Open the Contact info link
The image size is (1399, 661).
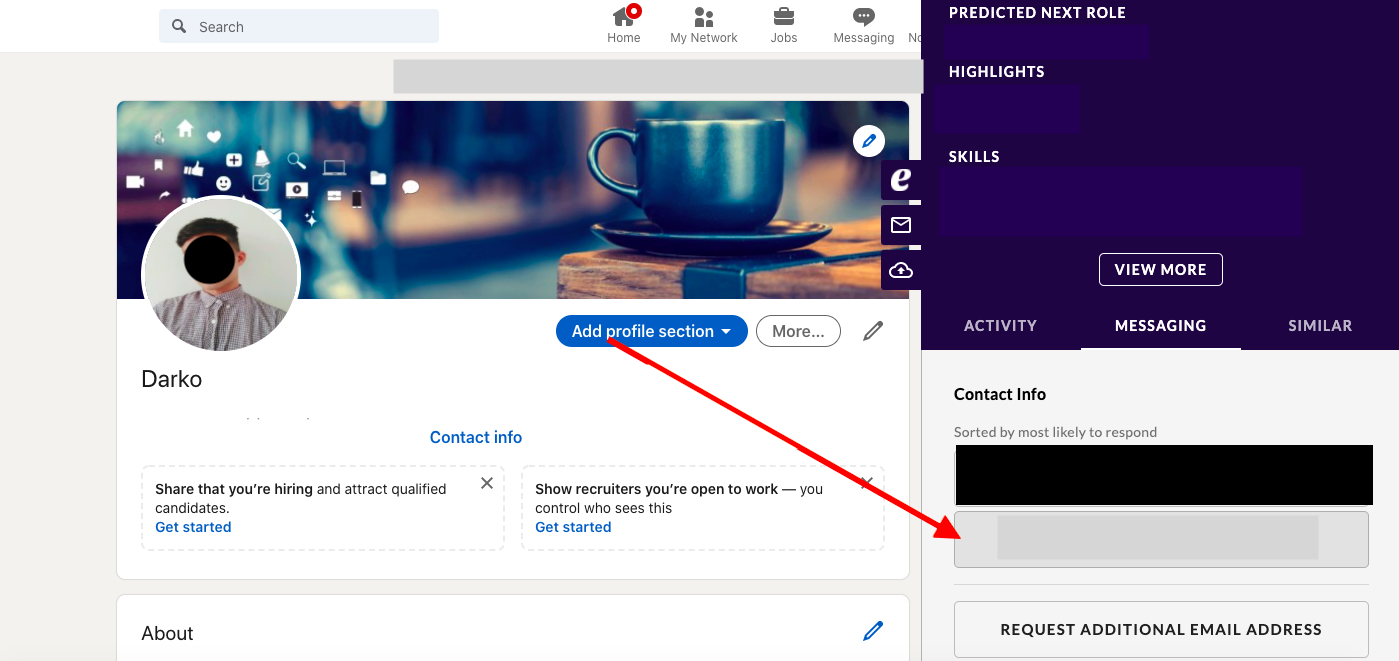point(476,437)
